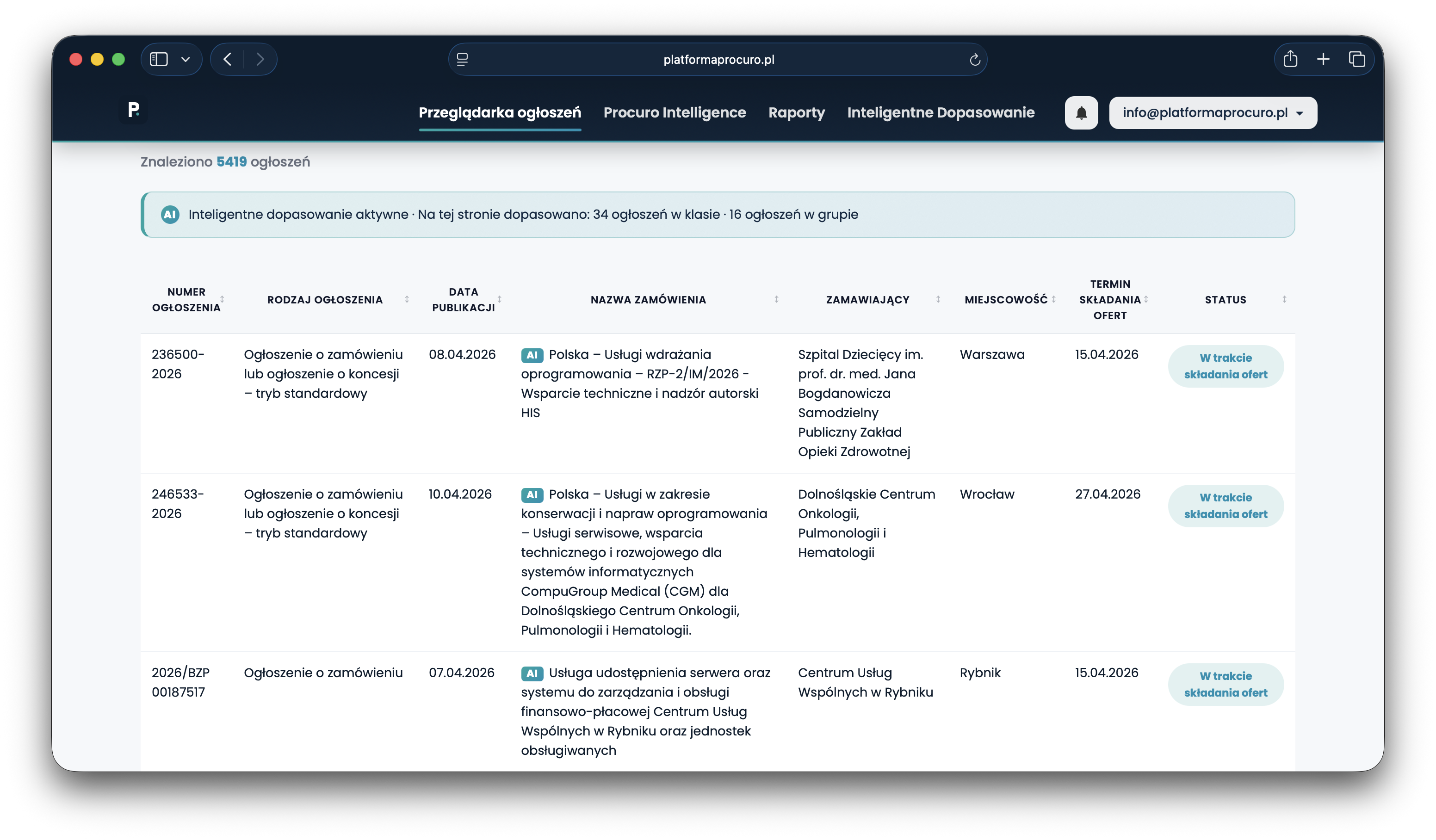
Task: Click the AI icon next to the Rybnik tender
Action: click(532, 673)
